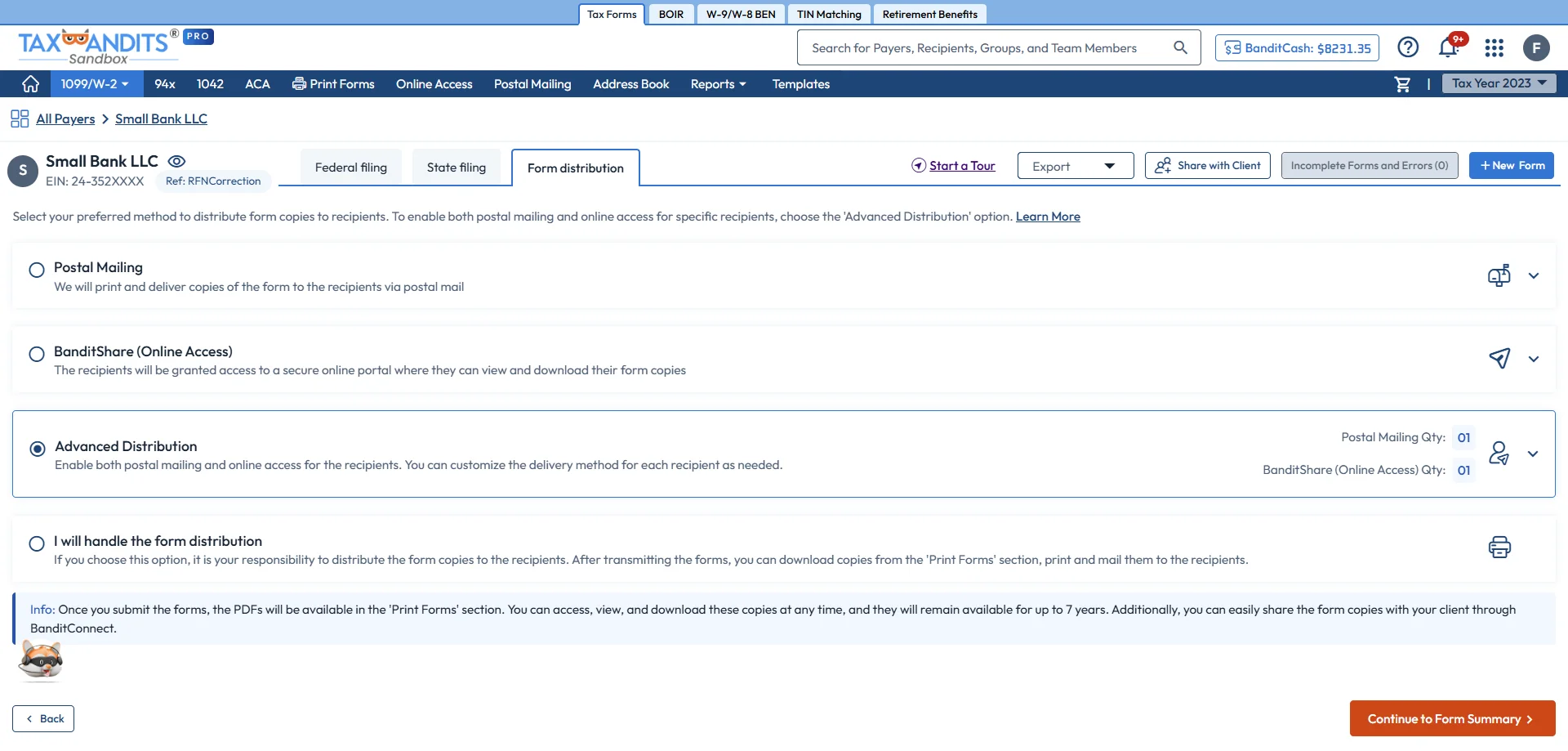
Task: Open the Learn More link
Action: point(1048,217)
